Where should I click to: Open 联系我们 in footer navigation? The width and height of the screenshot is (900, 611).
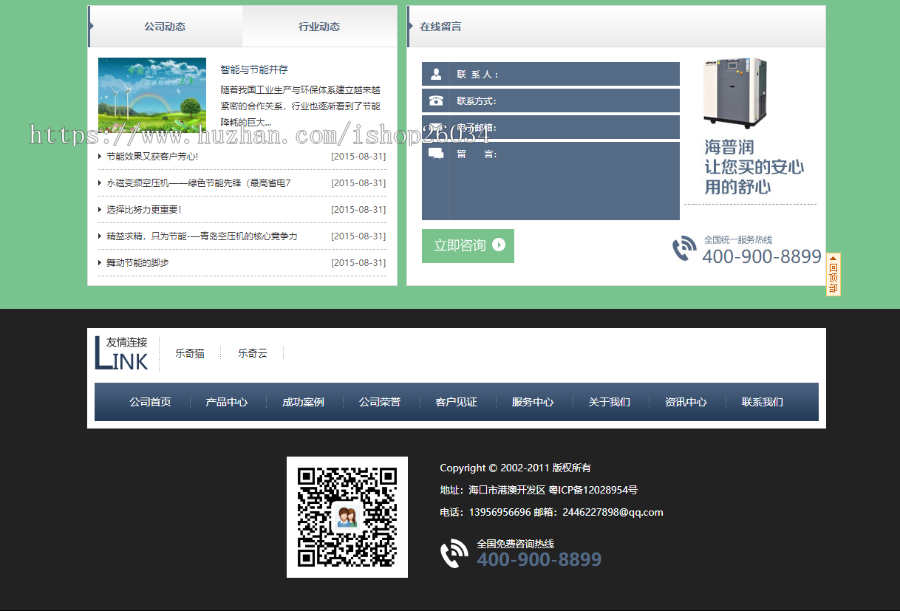tap(762, 402)
